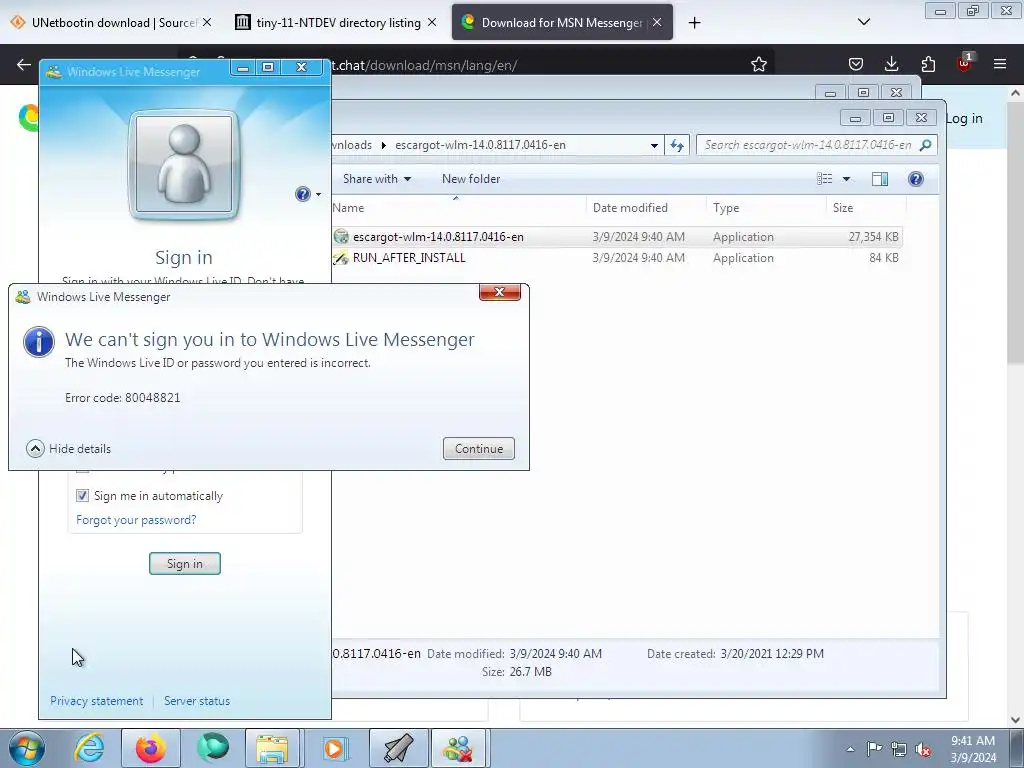Show hidden system tray icons
The image size is (1024, 768).
point(850,749)
